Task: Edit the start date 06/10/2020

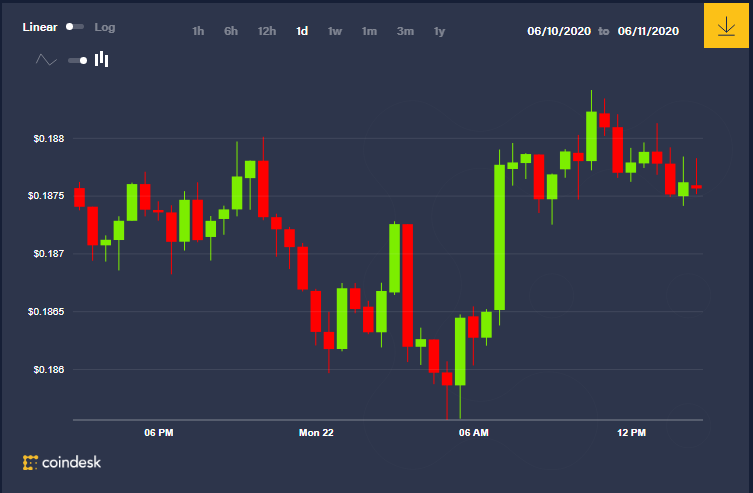Action: 559,31
